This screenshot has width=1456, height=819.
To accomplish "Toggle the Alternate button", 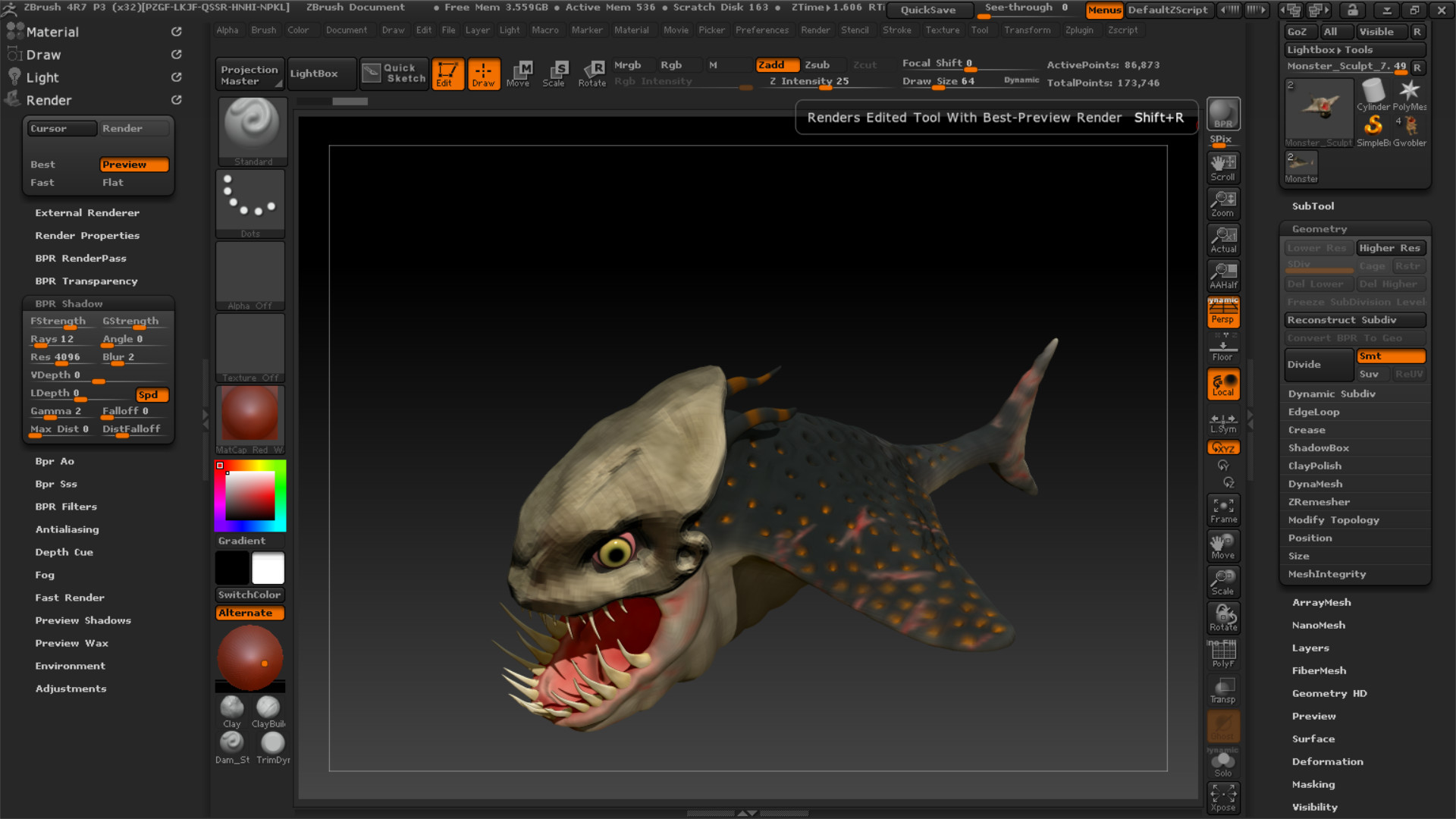I will [x=250, y=613].
